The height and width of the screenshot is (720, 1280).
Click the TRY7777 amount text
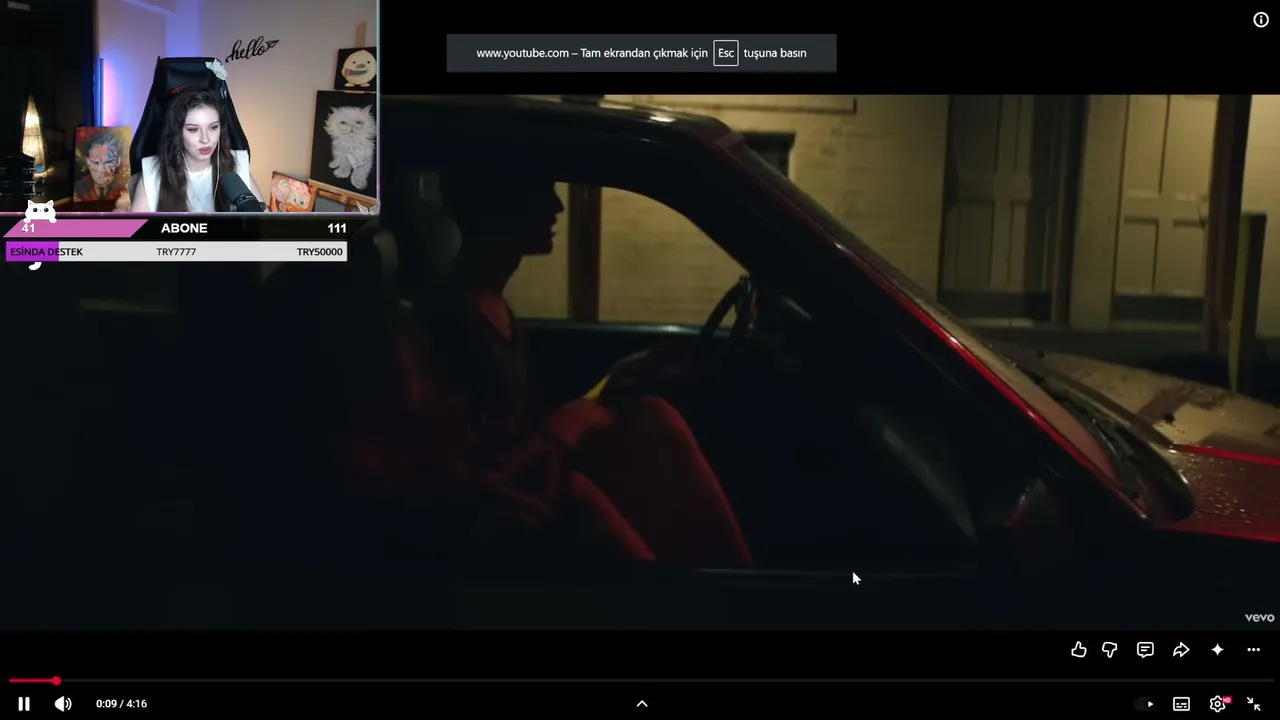[x=176, y=252]
